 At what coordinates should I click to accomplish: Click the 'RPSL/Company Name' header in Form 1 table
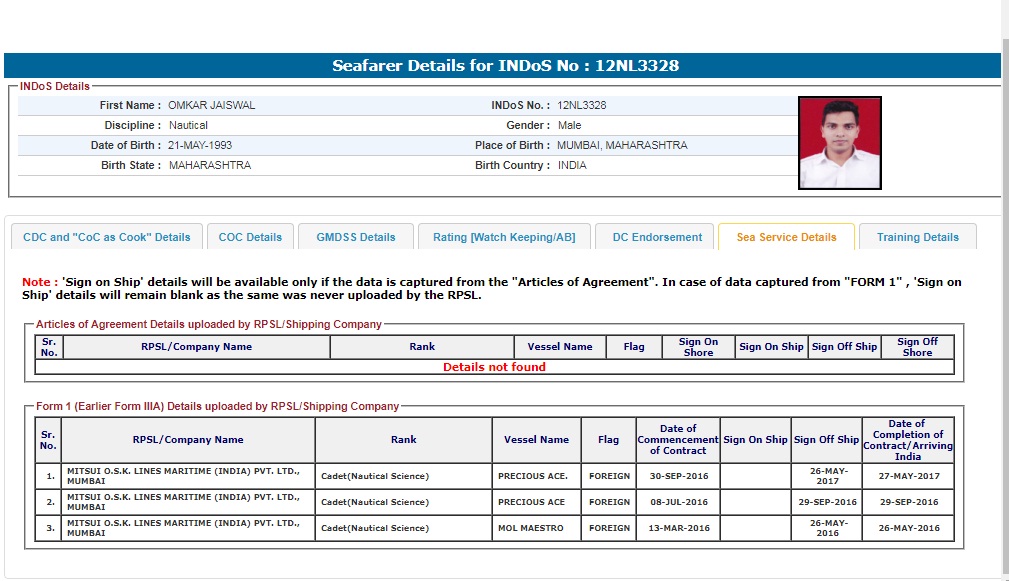[x=188, y=440]
